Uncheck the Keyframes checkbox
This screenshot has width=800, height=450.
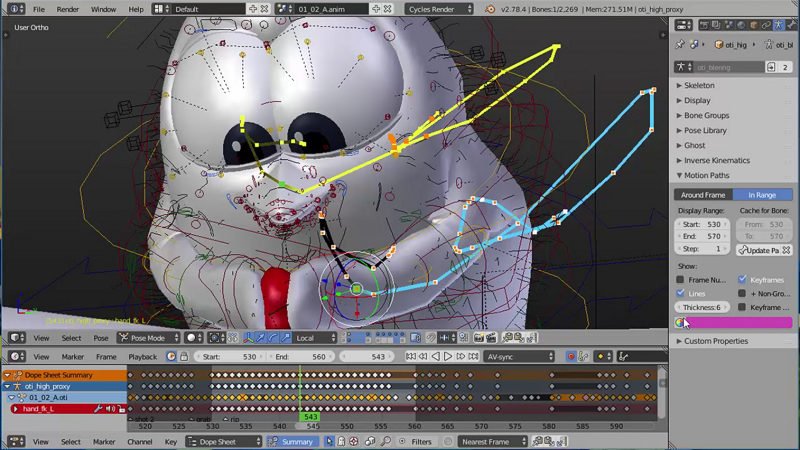pos(742,280)
